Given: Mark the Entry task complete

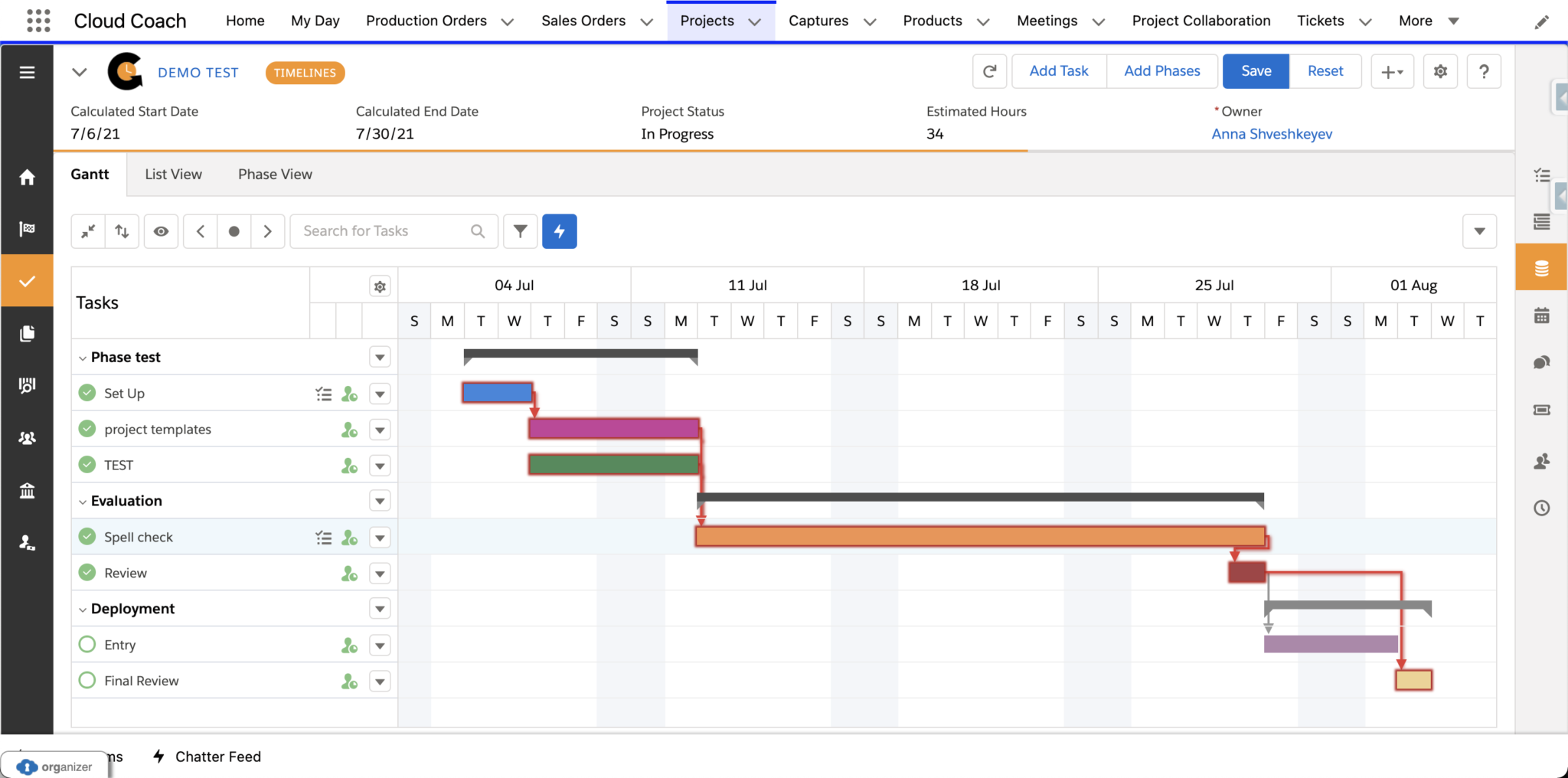Looking at the screenshot, I should [87, 644].
